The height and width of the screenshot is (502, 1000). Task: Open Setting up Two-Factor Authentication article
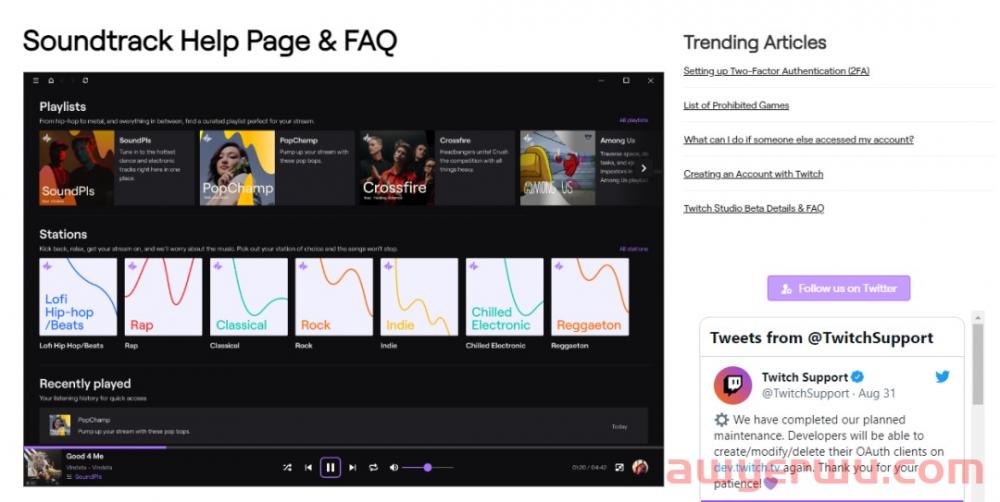click(776, 71)
